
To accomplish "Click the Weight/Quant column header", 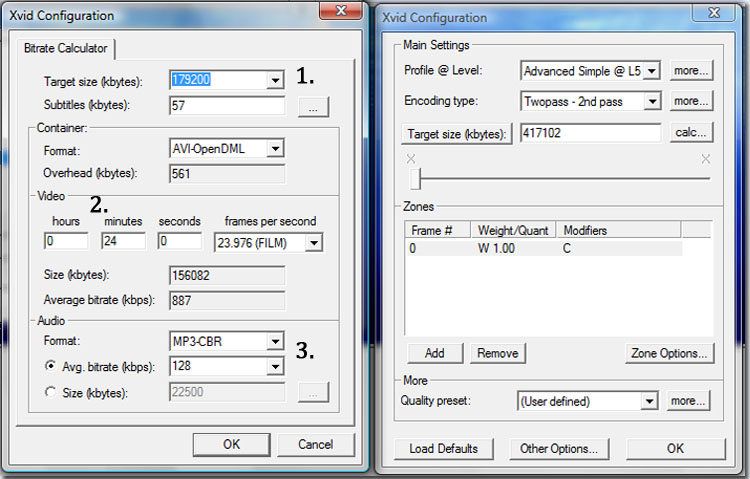I will click(513, 231).
